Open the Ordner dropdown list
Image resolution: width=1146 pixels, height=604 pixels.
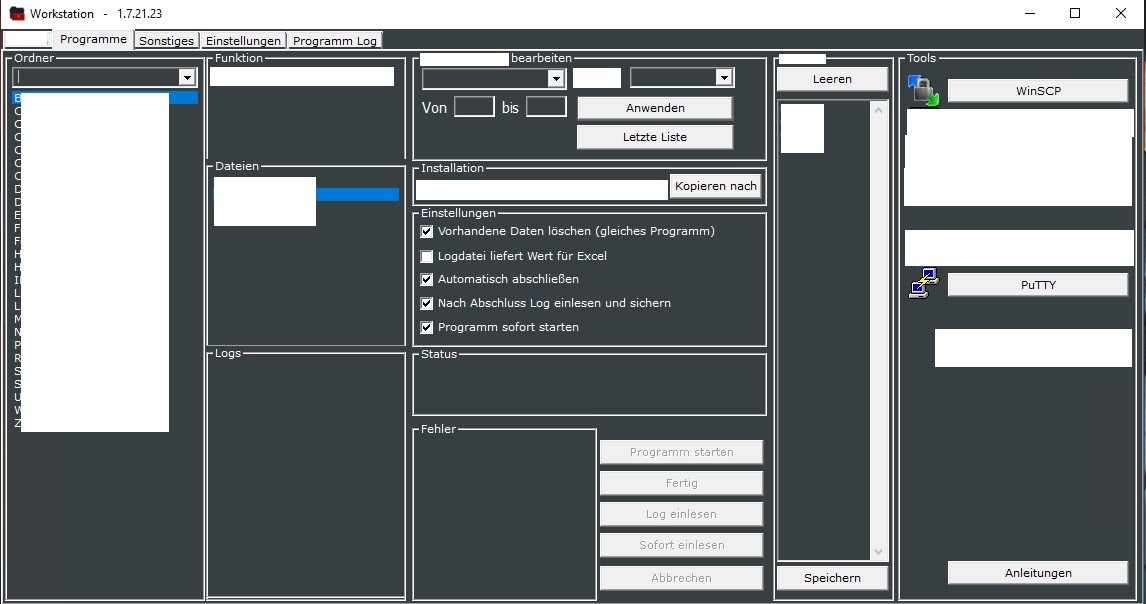point(186,77)
